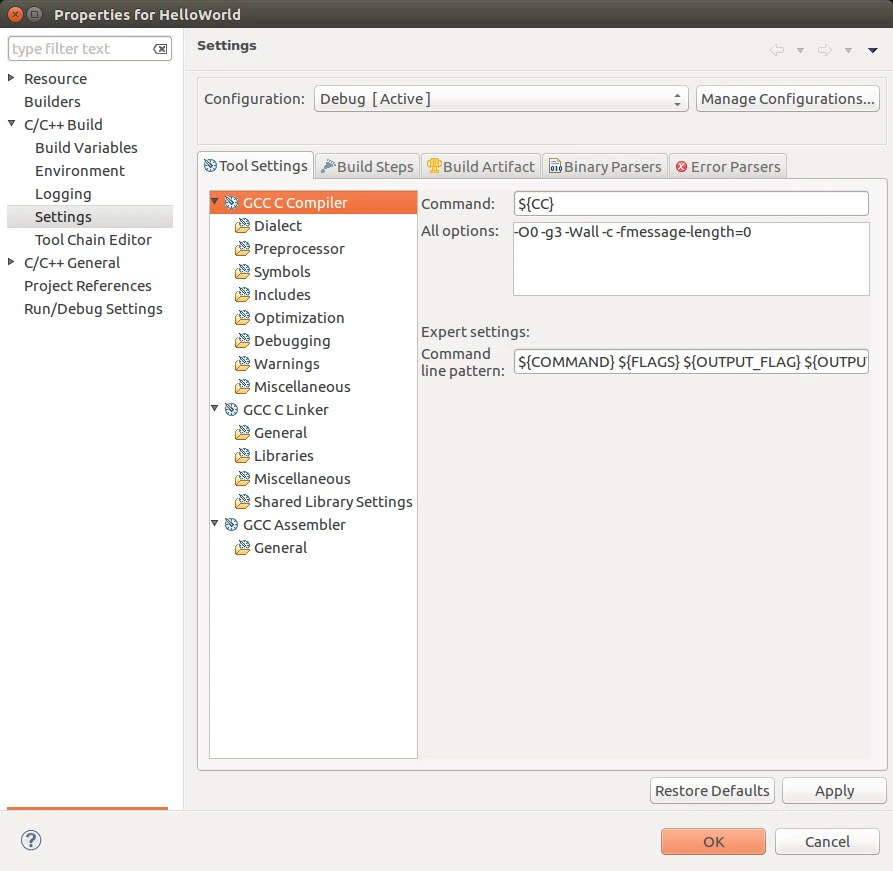The image size is (893, 871).
Task: Collapse the GCC C Linker node
Action: point(215,409)
